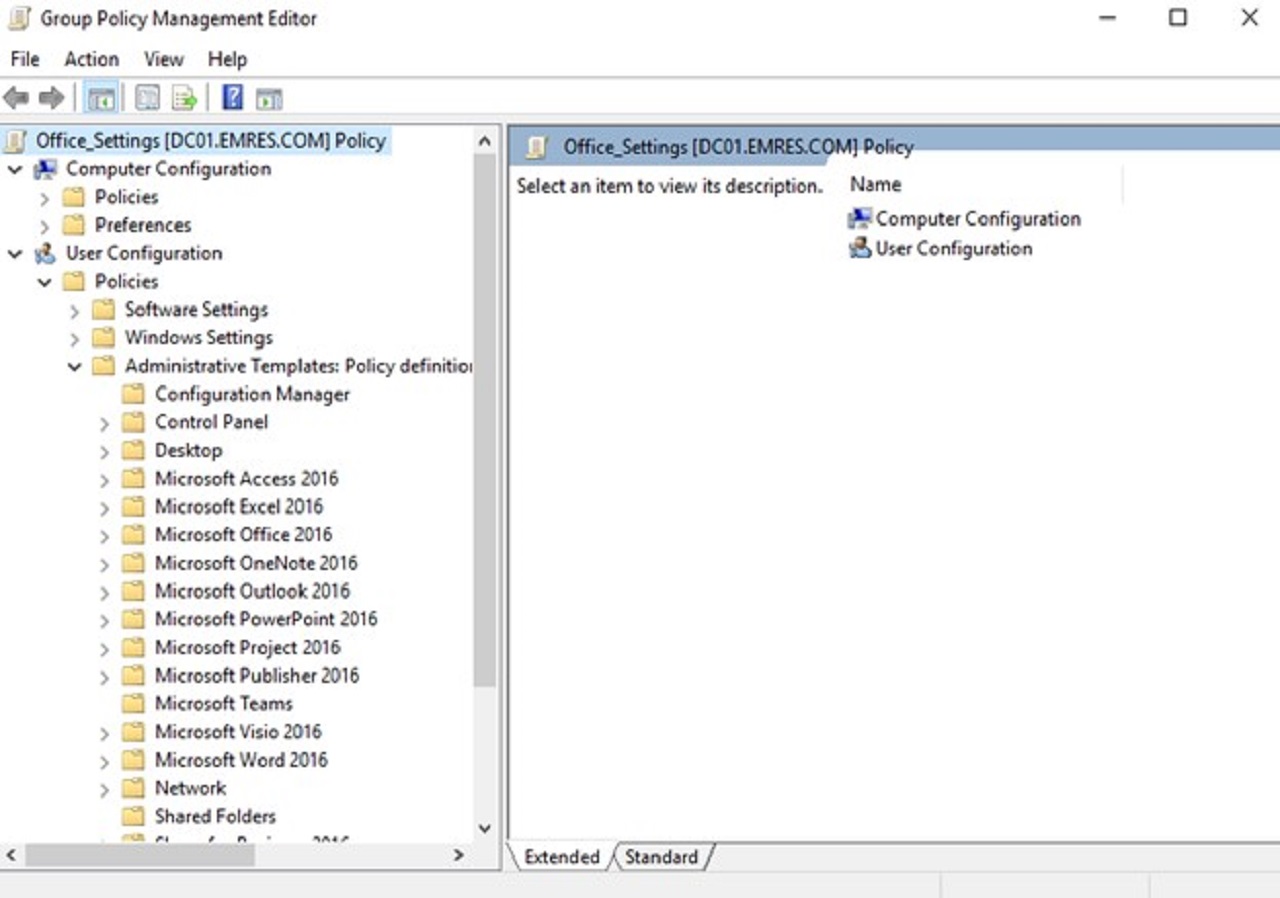Click the User Configuration icon in right pane

coord(860,248)
